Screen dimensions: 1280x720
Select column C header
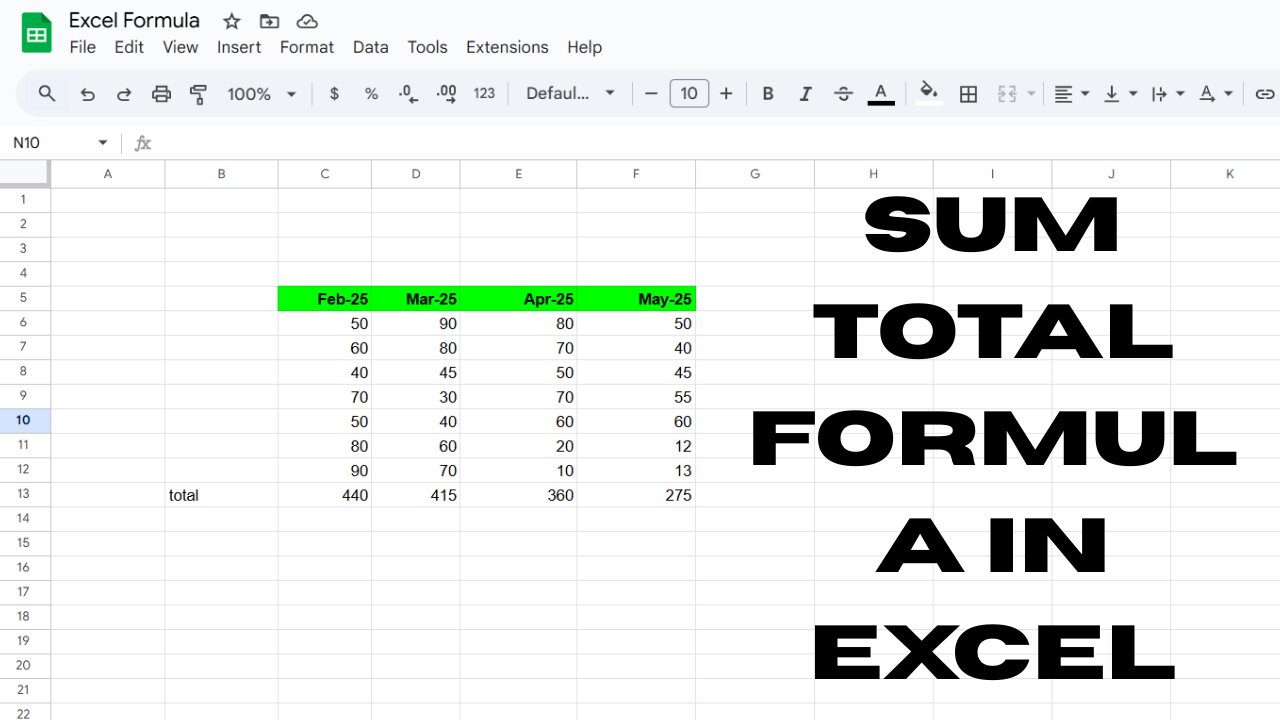click(x=325, y=174)
